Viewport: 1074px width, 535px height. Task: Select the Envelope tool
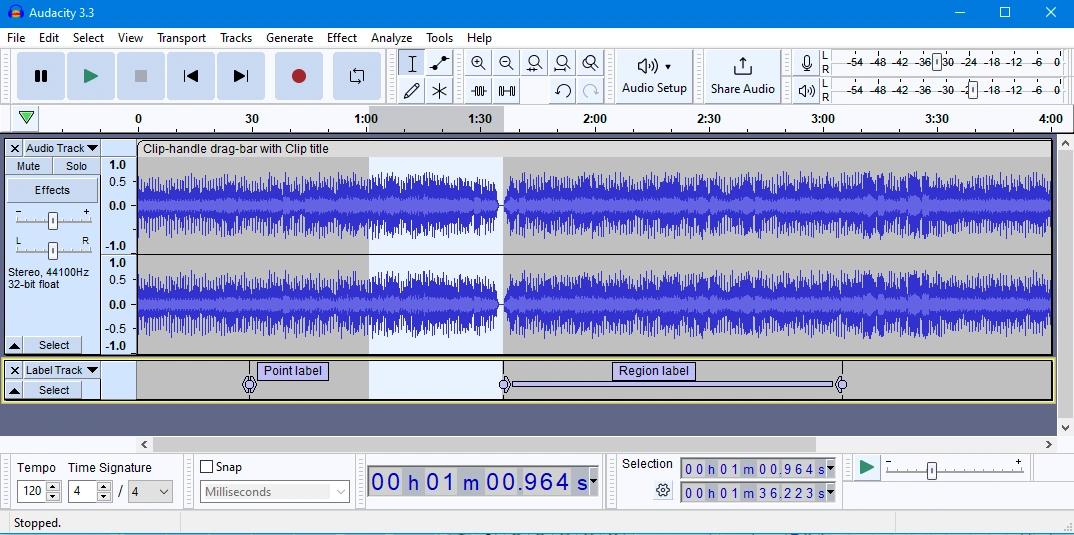(x=439, y=63)
